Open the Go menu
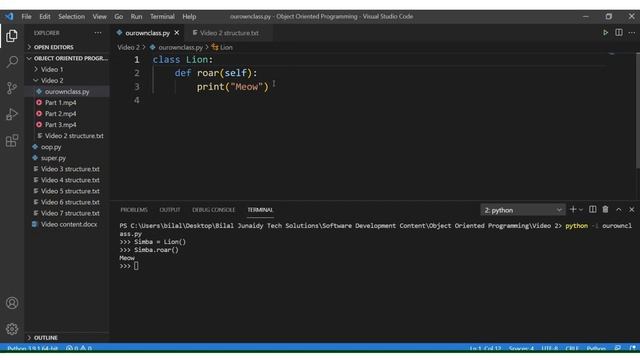640x360 pixels. pos(118,17)
